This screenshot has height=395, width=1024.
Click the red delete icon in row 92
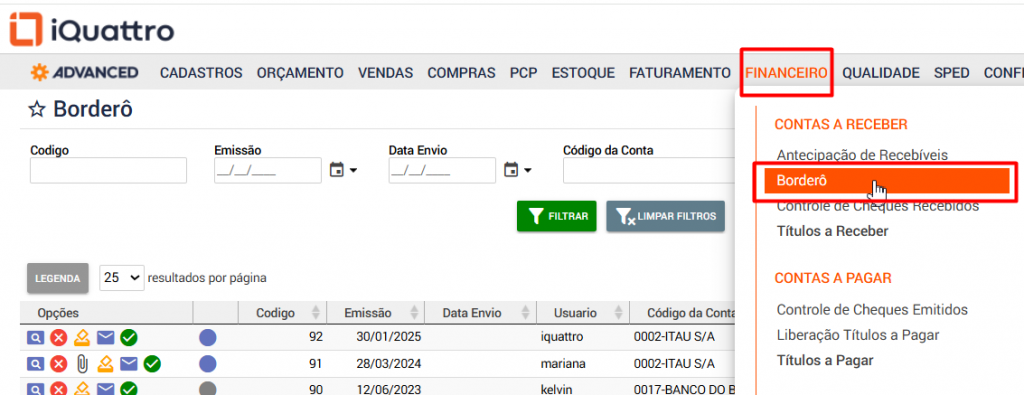[59, 338]
